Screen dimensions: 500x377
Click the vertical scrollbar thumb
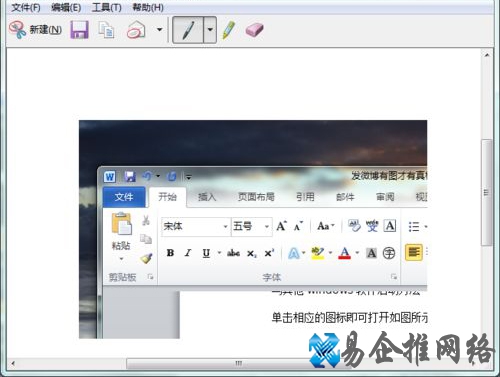pos(487,193)
